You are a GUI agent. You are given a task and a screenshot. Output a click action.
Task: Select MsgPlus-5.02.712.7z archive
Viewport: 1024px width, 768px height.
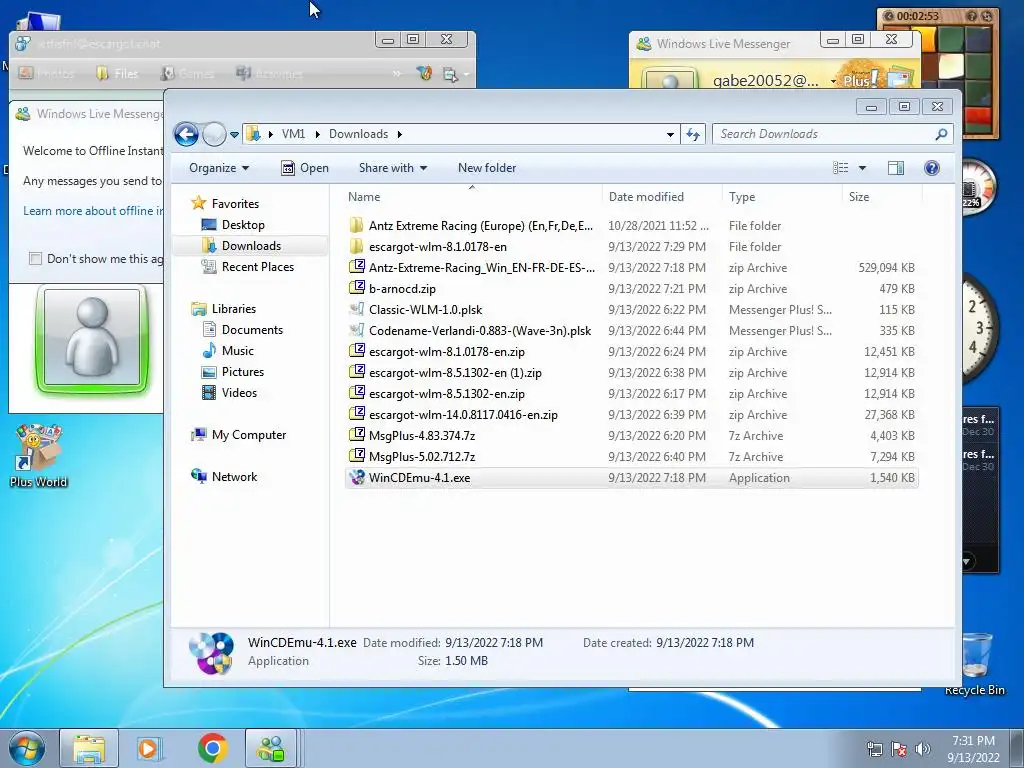click(632, 456)
